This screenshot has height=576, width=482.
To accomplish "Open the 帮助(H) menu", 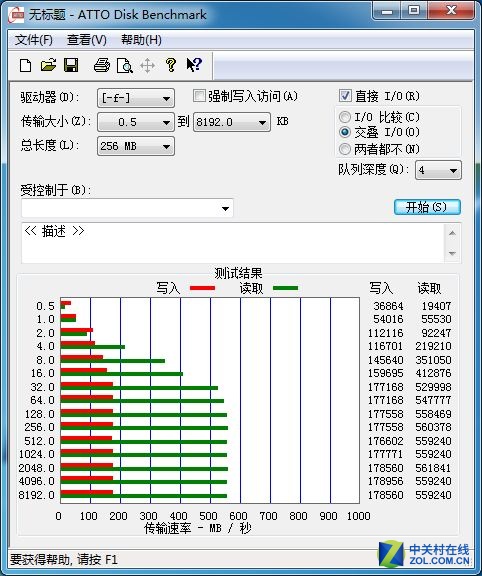I will pos(141,40).
